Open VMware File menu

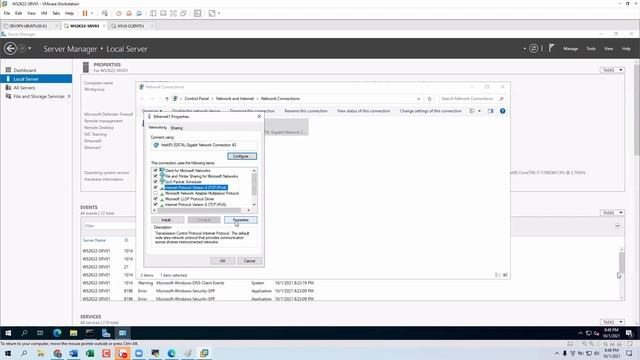click(7, 13)
